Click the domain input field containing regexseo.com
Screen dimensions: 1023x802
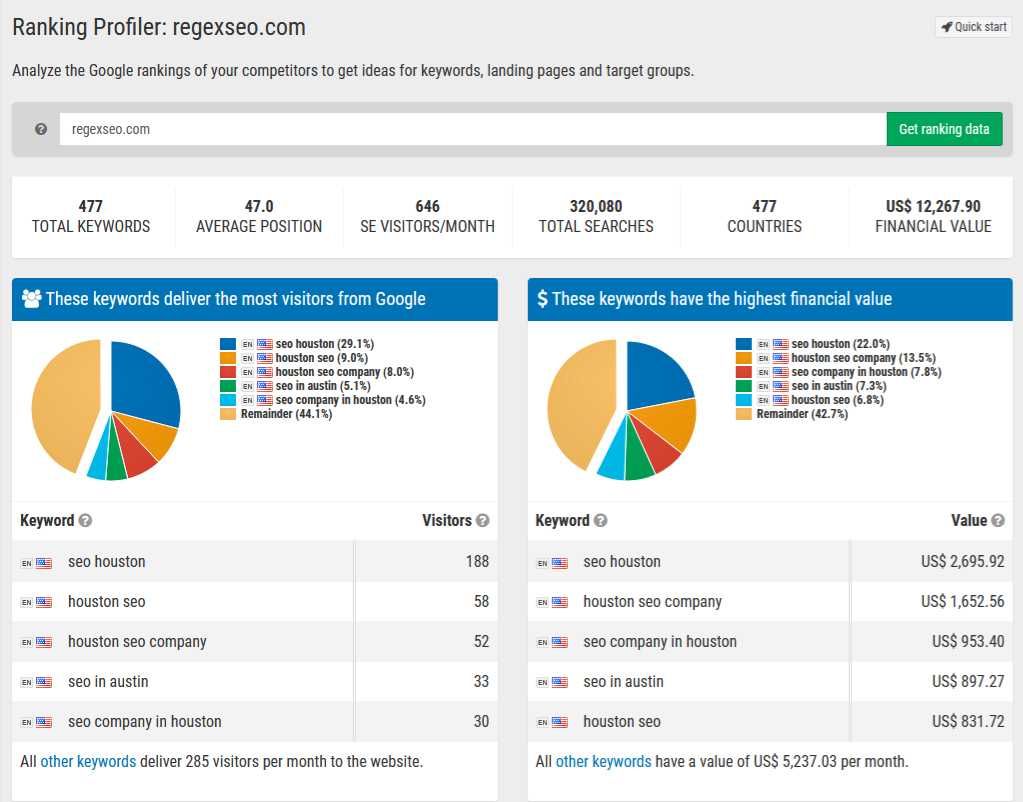tap(473, 129)
